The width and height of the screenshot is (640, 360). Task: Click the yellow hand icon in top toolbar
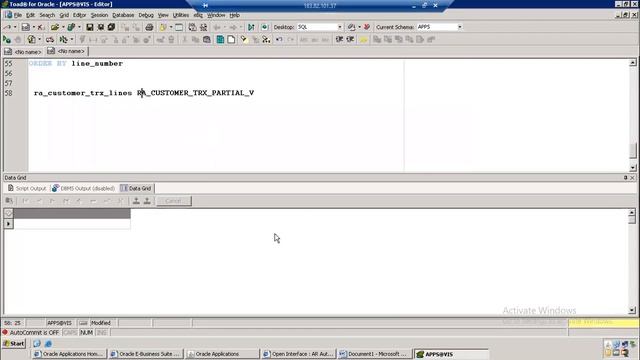tap(163, 27)
